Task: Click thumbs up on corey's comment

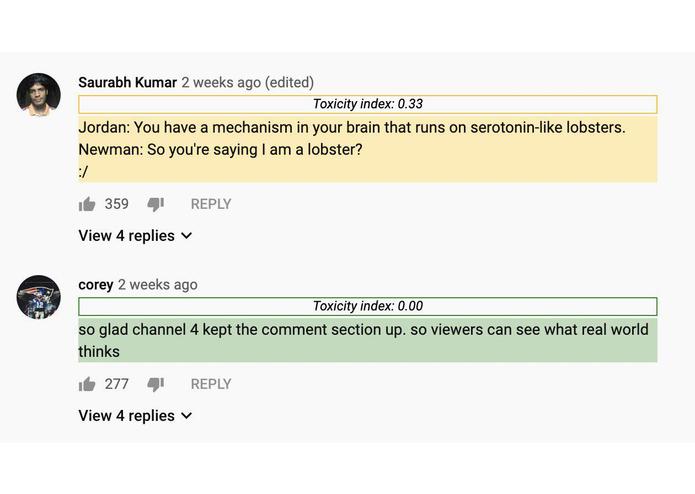Action: (88, 384)
